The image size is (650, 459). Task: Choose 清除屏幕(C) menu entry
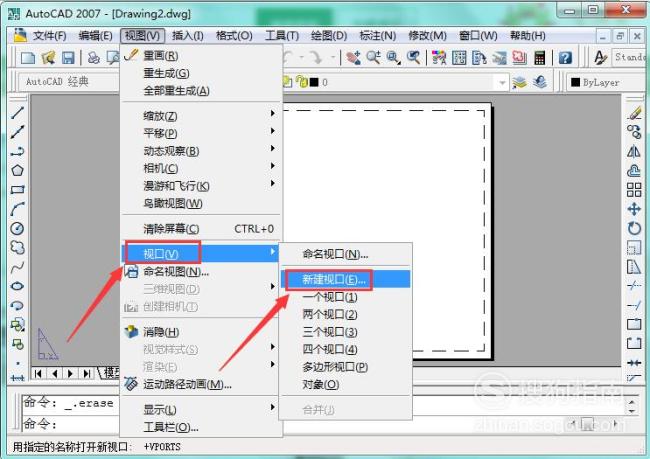pyautogui.click(x=202, y=228)
